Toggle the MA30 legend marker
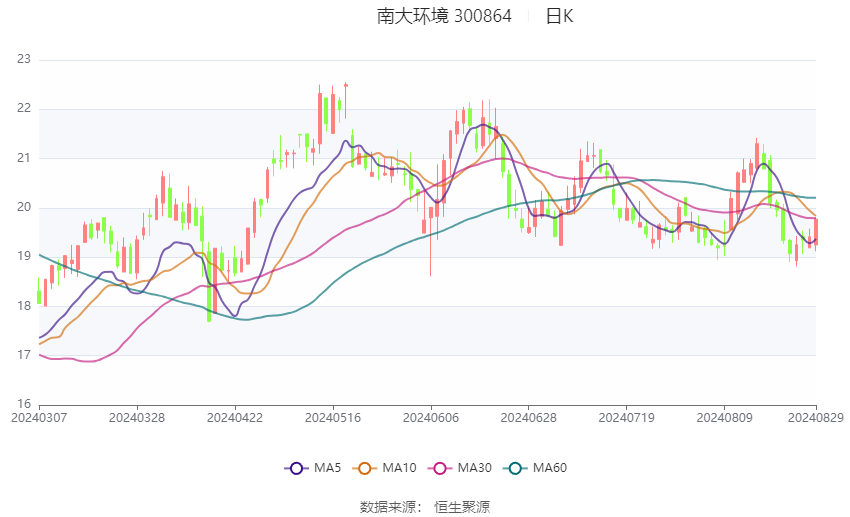Screen dimensions: 850x517 click(440, 468)
